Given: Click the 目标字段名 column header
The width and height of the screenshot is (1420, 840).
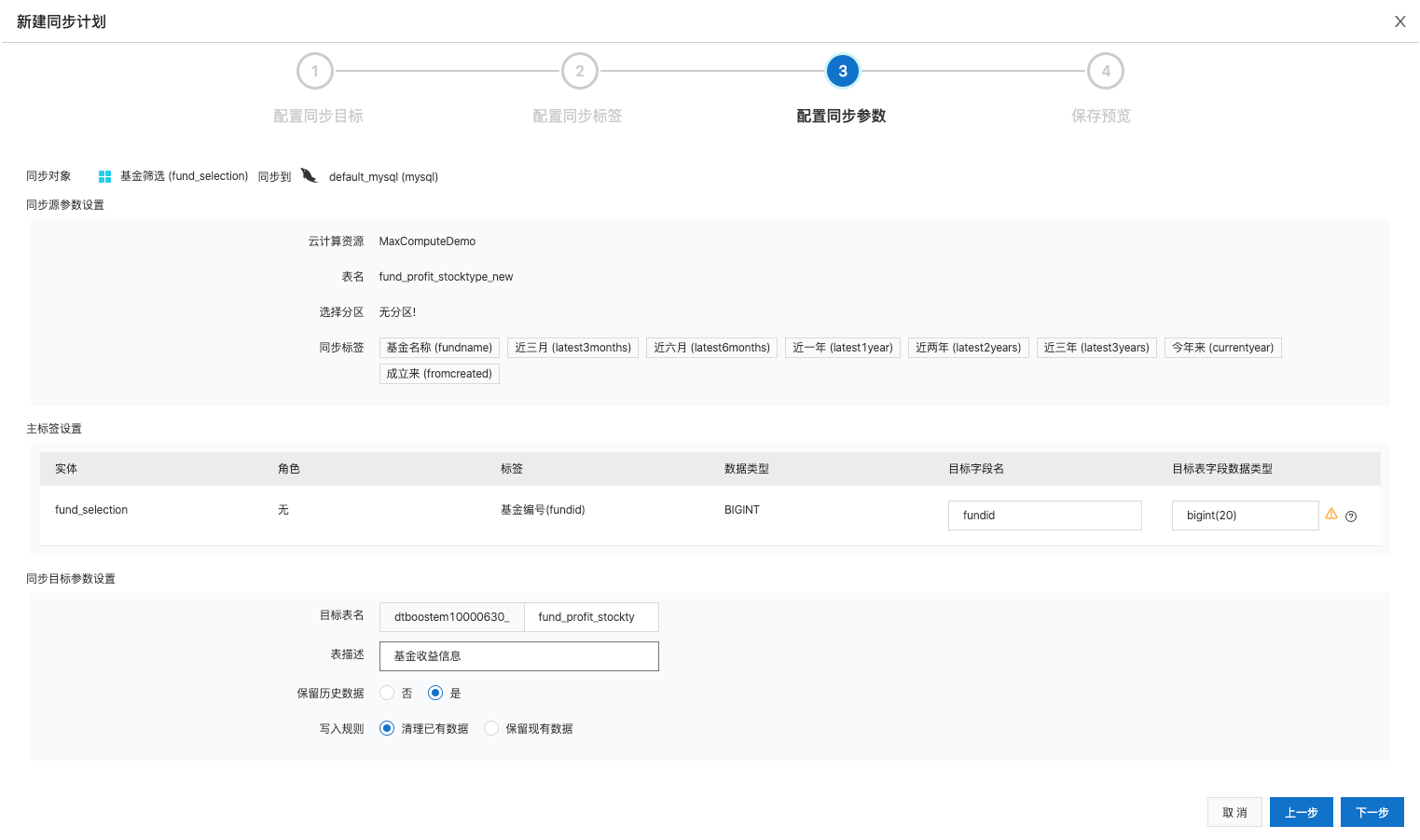Looking at the screenshot, I should pyautogui.click(x=976, y=469).
